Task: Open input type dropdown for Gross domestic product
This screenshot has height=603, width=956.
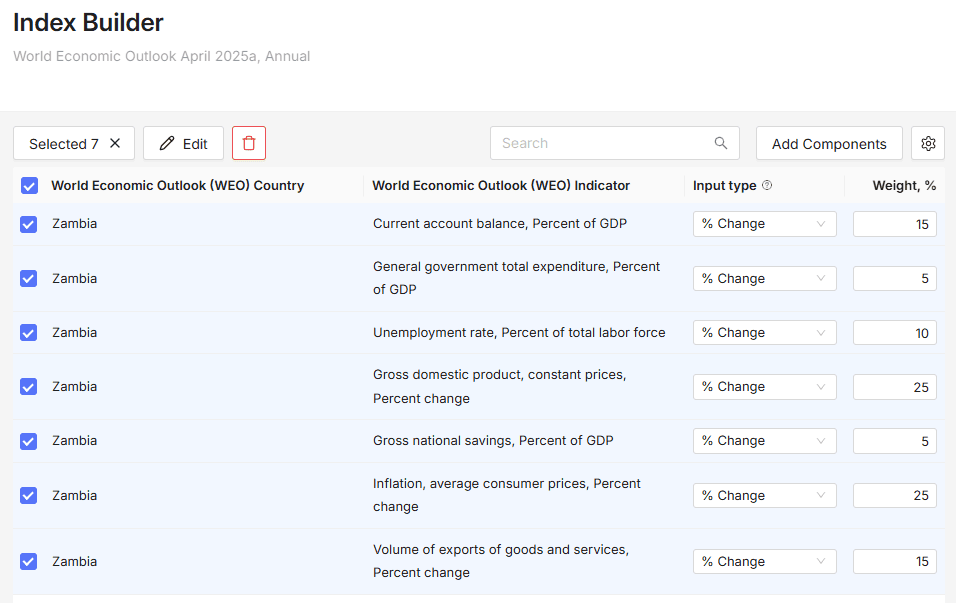Action: click(x=765, y=387)
